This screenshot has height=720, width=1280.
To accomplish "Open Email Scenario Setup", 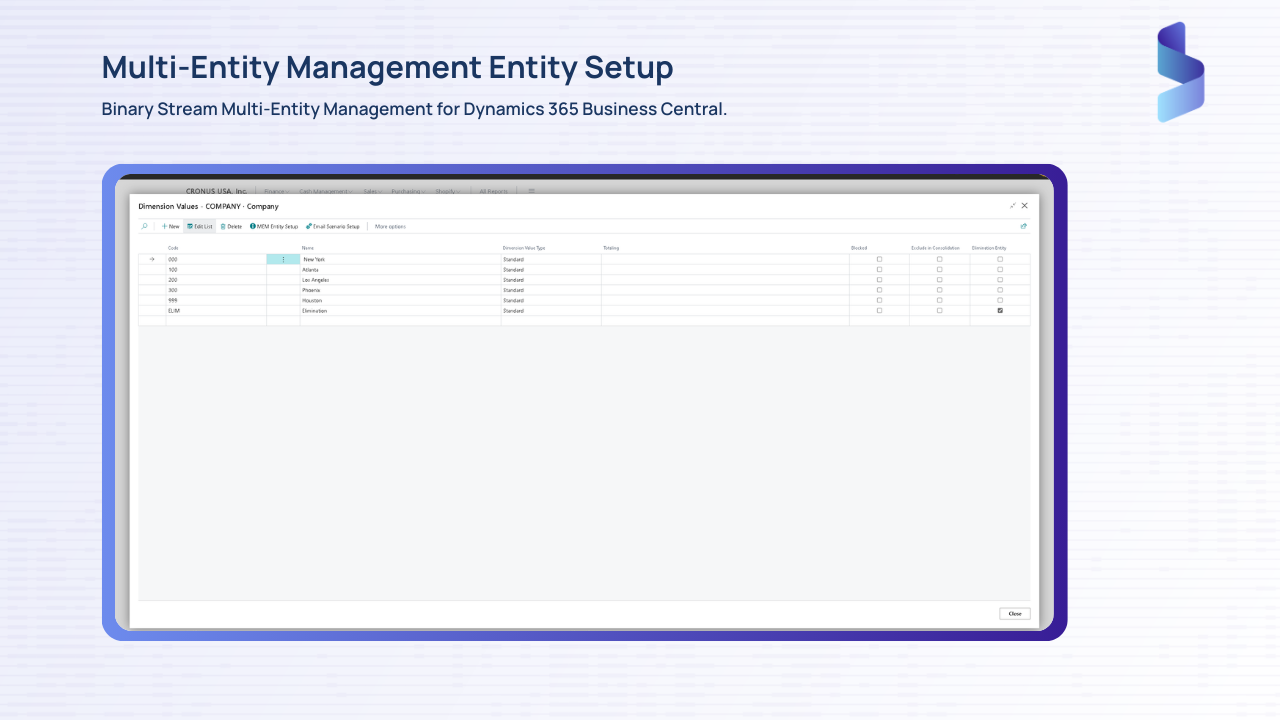I will tap(333, 227).
